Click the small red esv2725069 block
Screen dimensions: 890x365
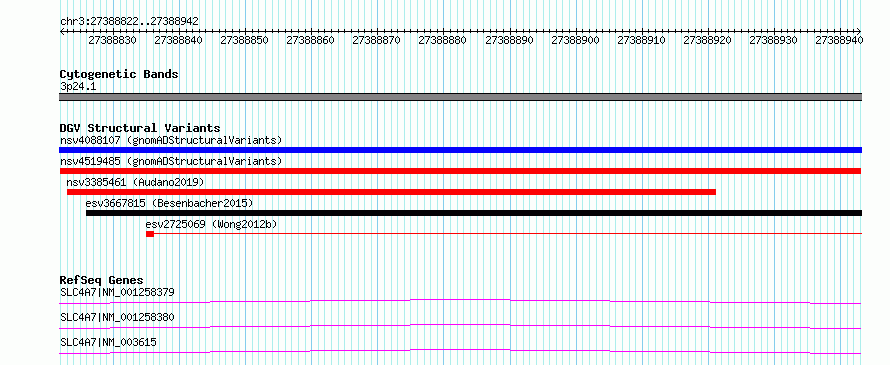coord(150,234)
